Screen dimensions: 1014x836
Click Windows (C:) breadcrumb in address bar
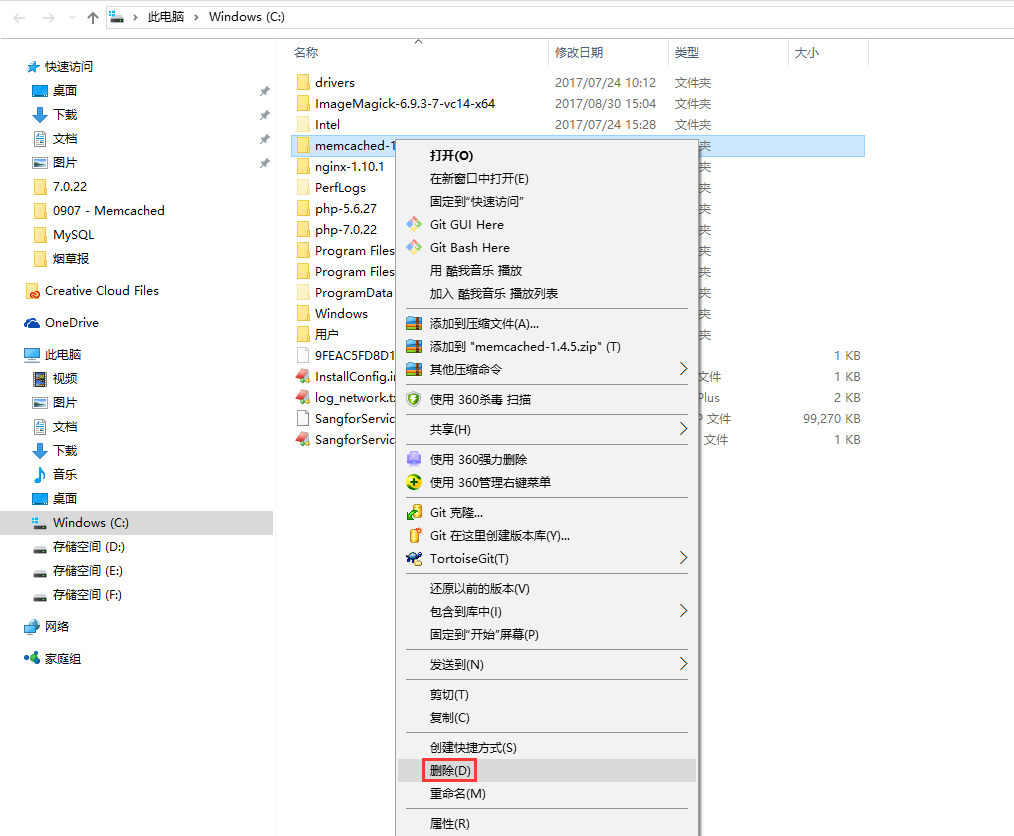click(246, 17)
